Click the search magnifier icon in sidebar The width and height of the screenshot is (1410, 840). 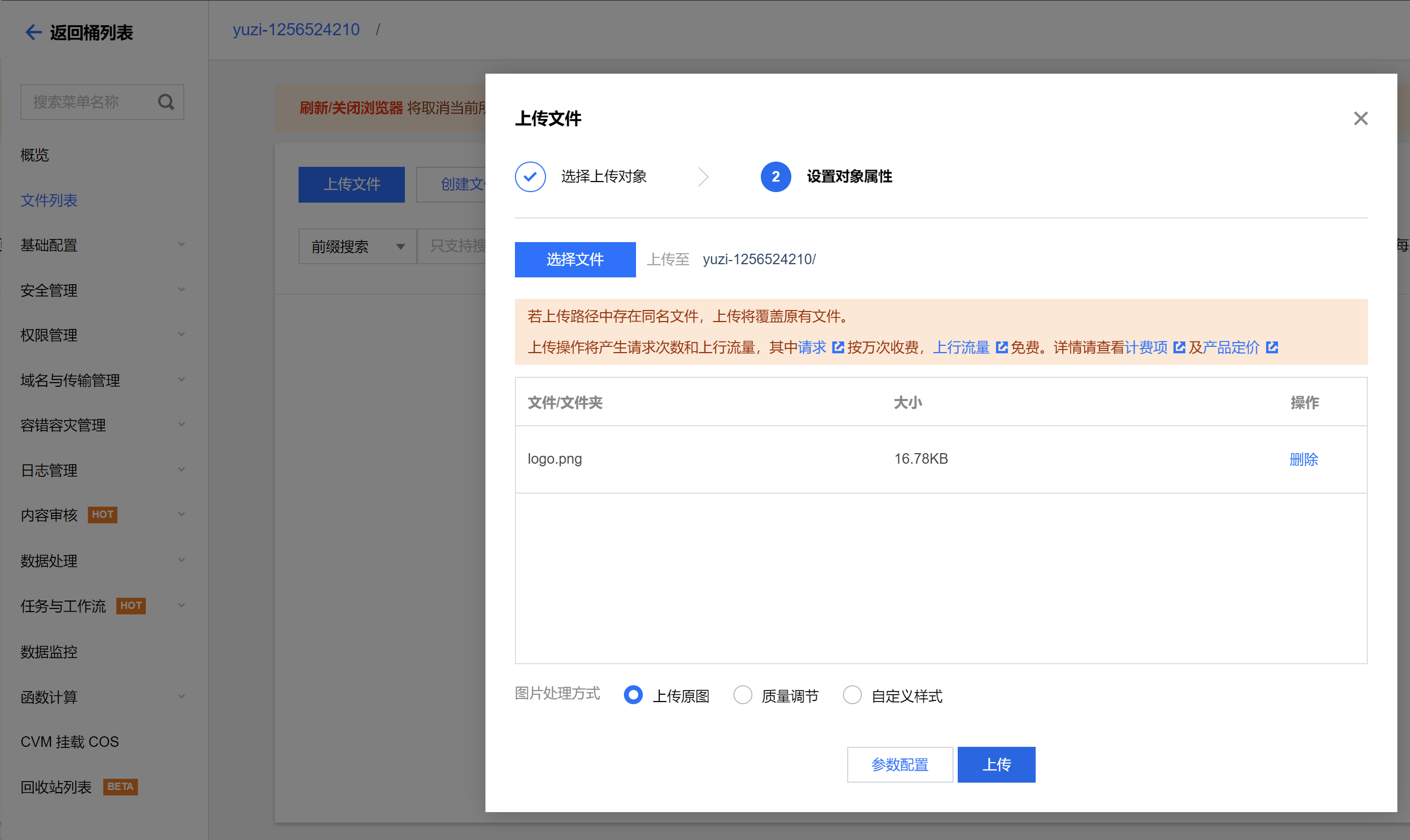(166, 102)
